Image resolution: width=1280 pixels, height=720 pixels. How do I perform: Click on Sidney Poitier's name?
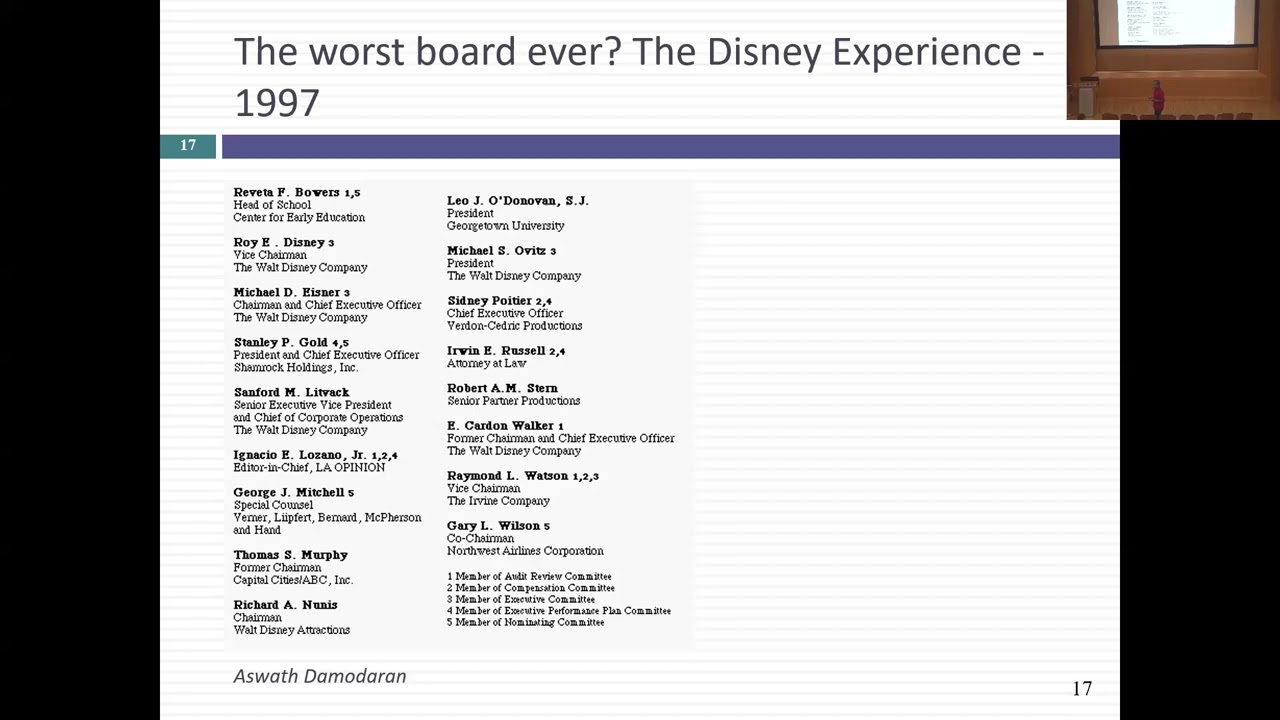point(490,301)
